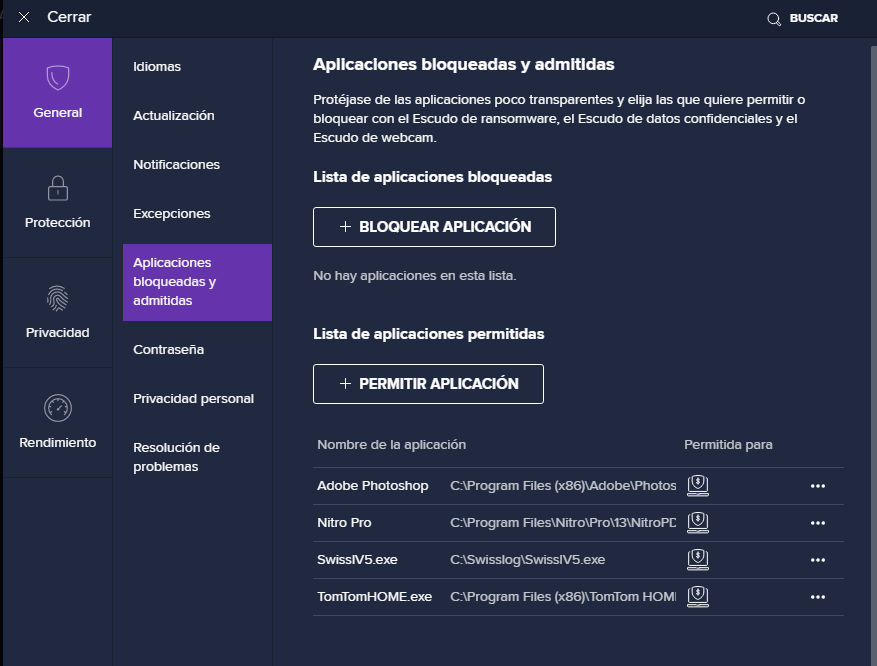The width and height of the screenshot is (877, 666).
Task: Expand the three-dot menu for Nitro Pro
Action: [x=817, y=523]
